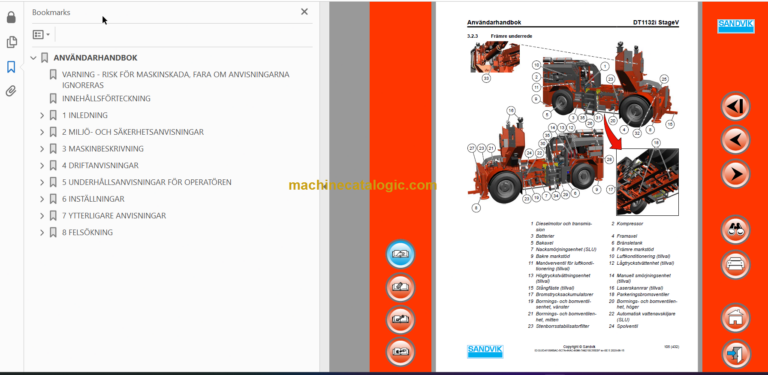Open the bookmarks options dropdown menu
Viewport: 768px width, 375px height.
(41, 35)
